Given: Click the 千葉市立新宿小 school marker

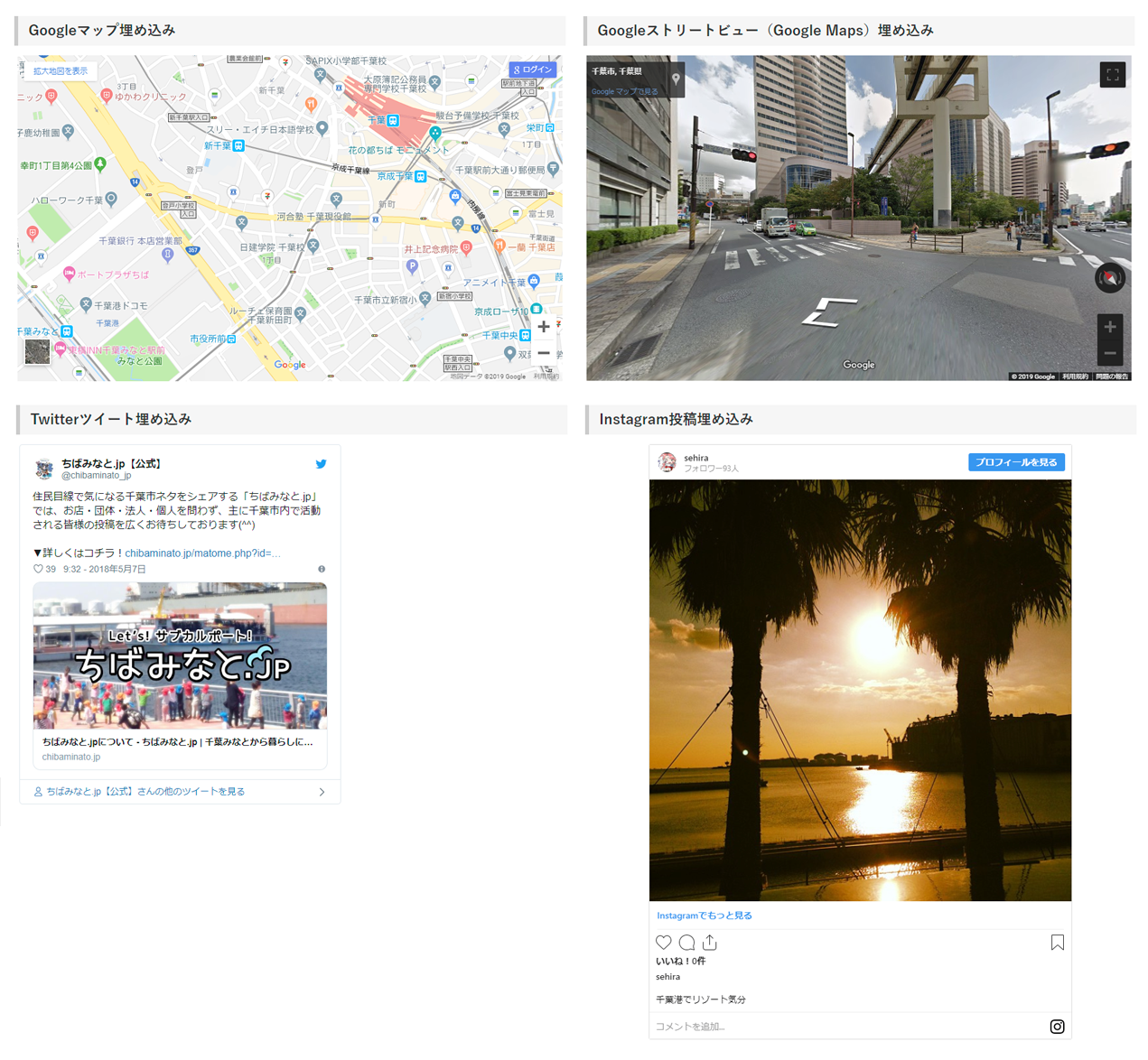Looking at the screenshot, I should point(425,299).
